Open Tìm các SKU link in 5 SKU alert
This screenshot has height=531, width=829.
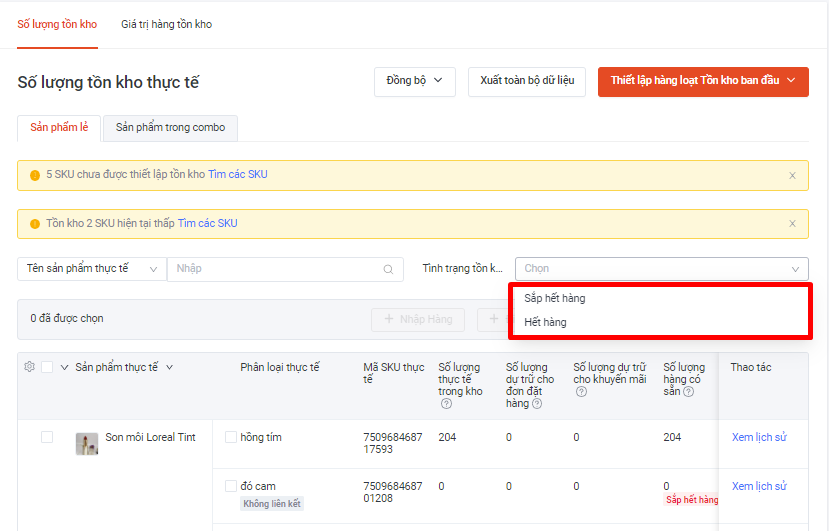238,175
